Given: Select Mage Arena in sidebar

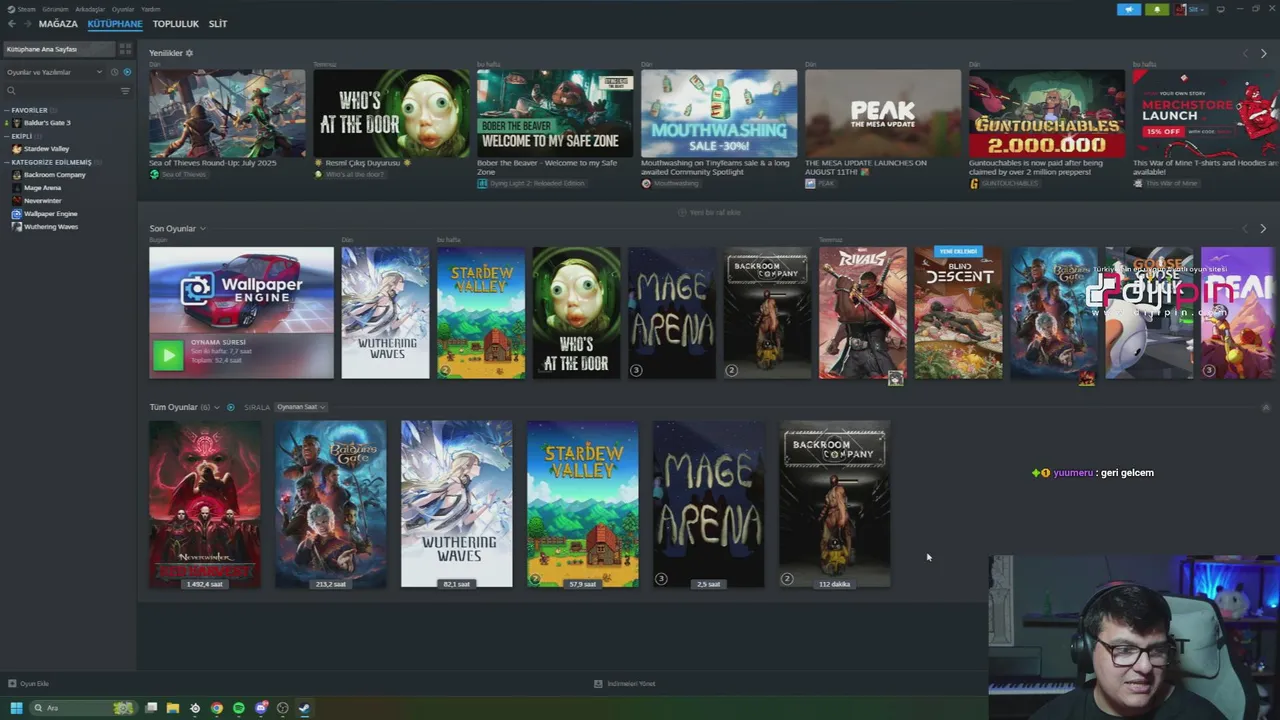Looking at the screenshot, I should [42, 188].
